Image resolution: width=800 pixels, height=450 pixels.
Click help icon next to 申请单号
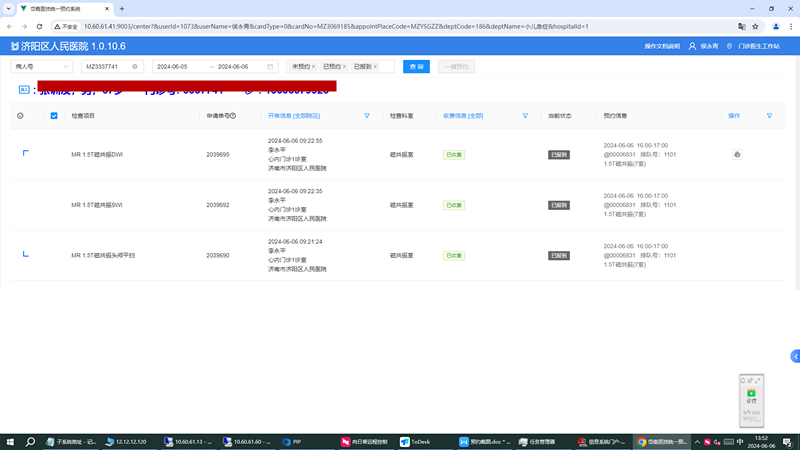pos(233,116)
